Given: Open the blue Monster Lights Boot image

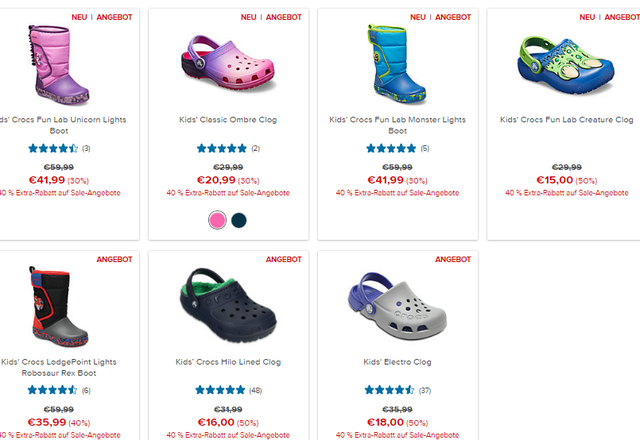Looking at the screenshot, I should click(397, 64).
